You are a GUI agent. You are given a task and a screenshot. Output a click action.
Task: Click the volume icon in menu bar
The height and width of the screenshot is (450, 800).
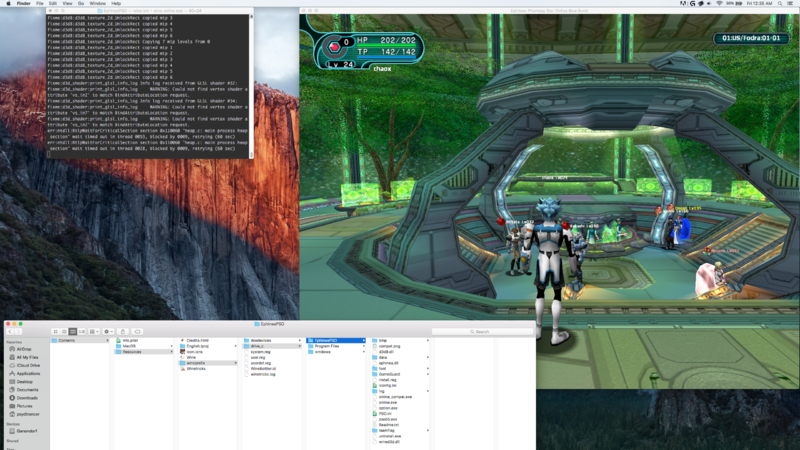(709, 3)
